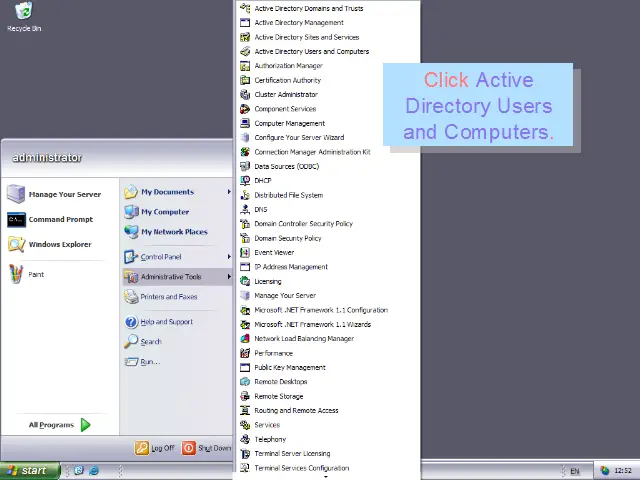Click the Remote Storage icon

click(245, 396)
